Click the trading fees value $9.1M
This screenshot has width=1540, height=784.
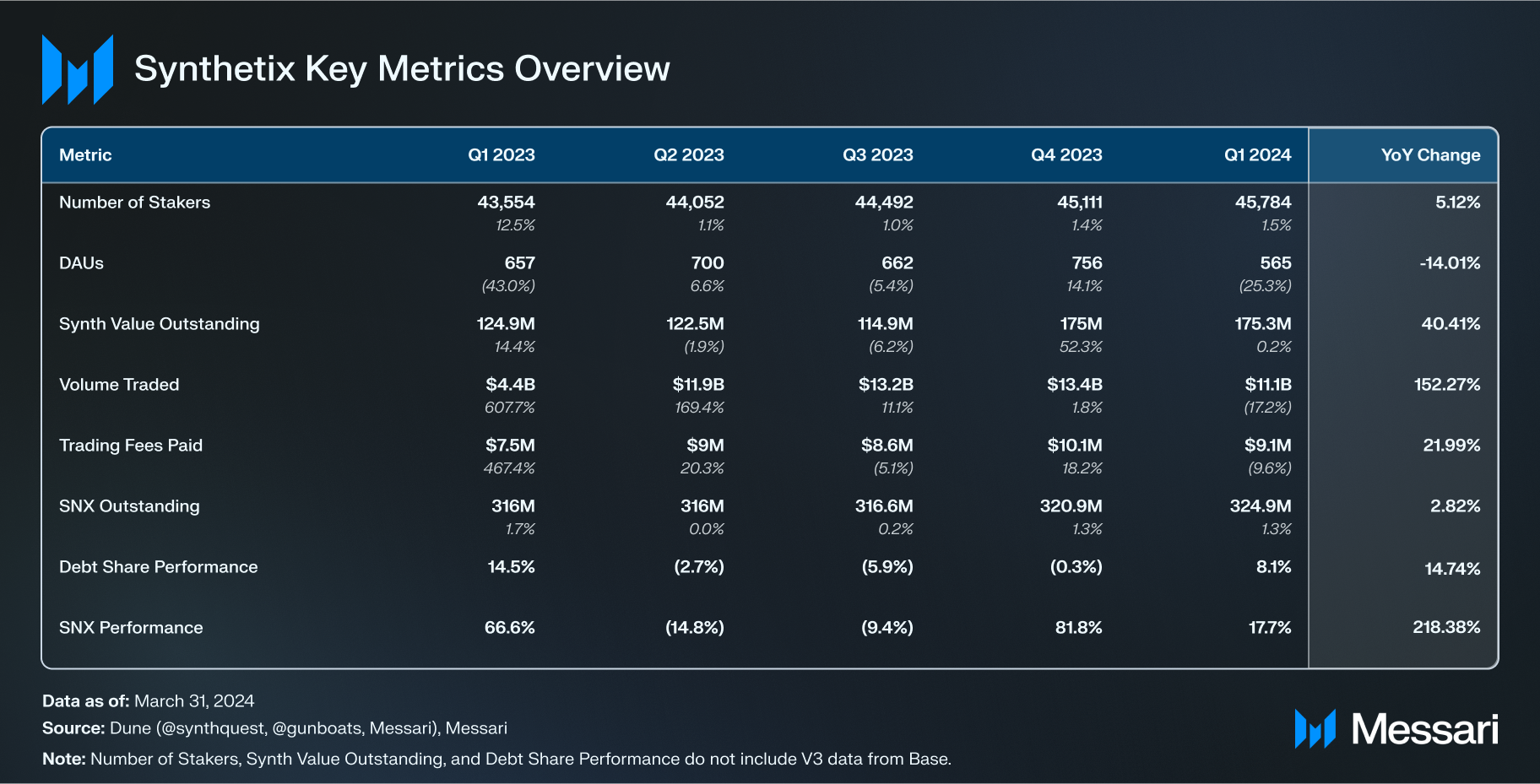1268,446
